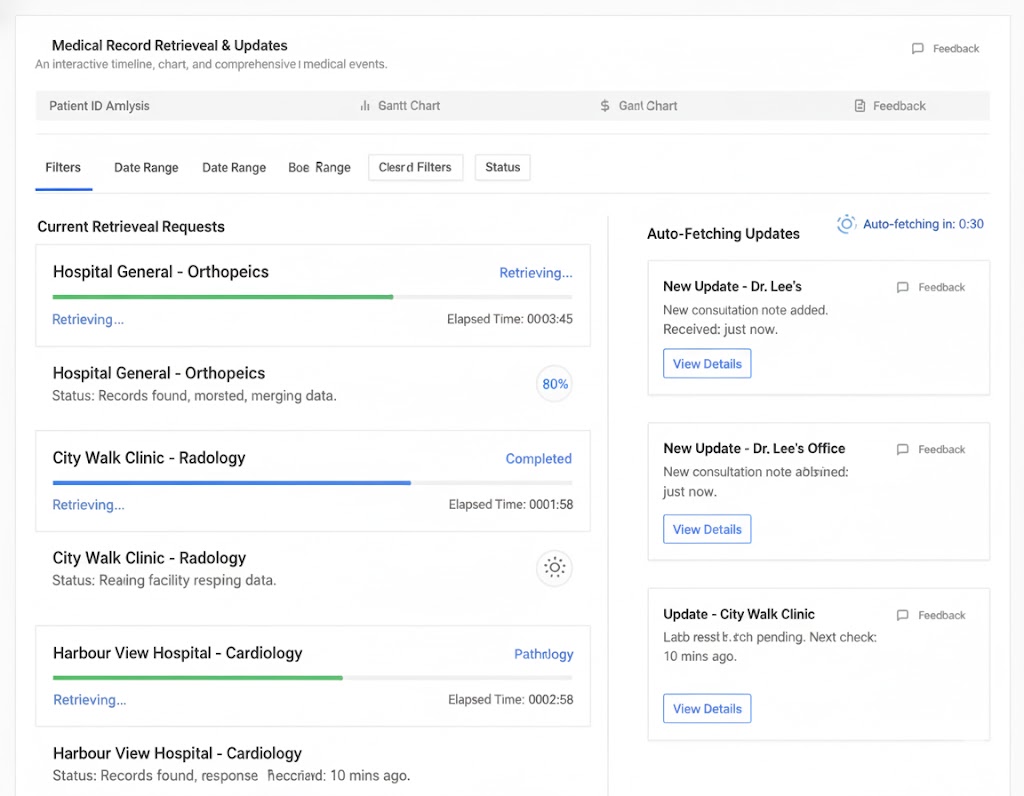Open the Patient ID Amlysis tab
1024x796 pixels.
(x=100, y=106)
